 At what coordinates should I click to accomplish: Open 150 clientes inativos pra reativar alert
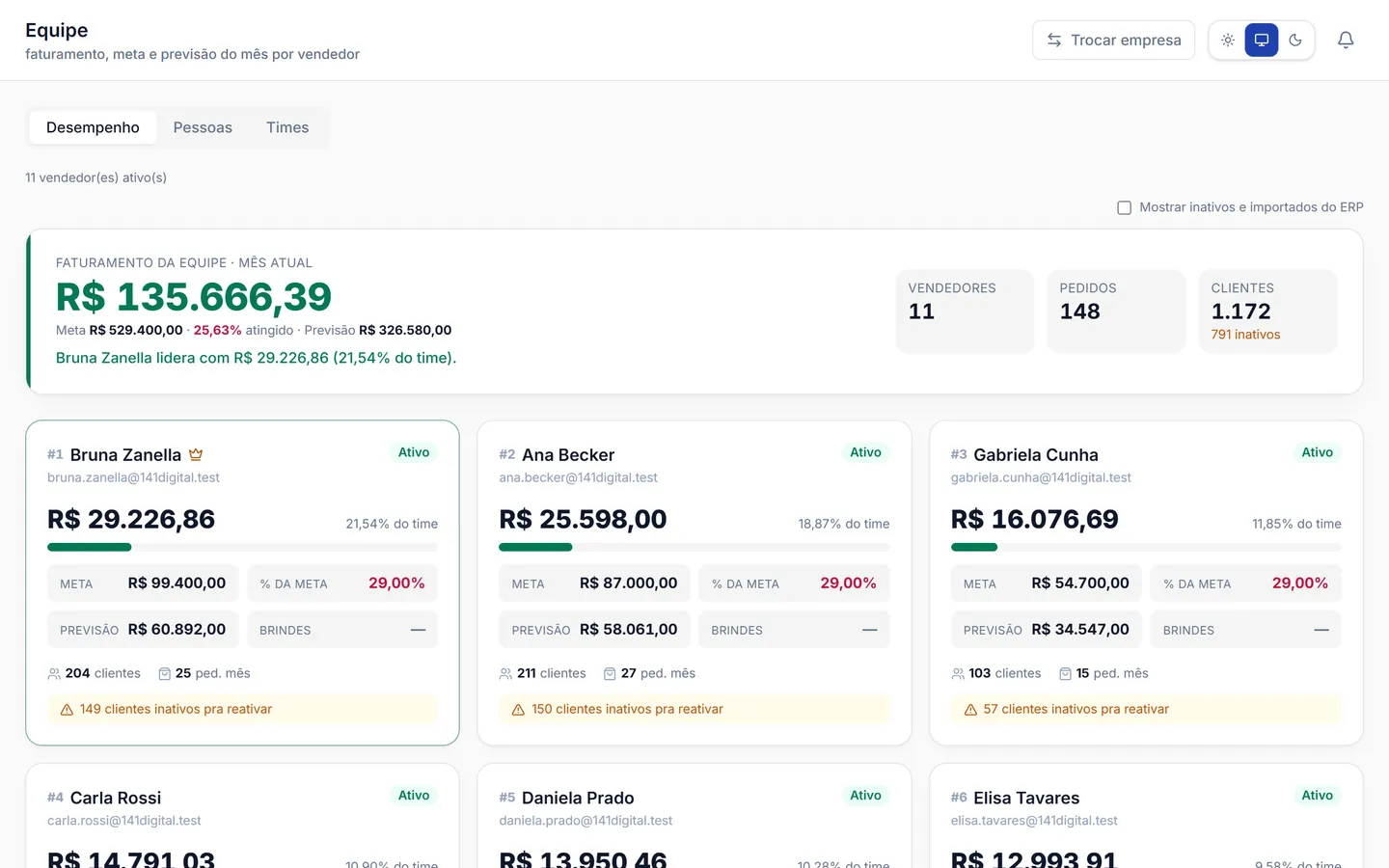point(694,709)
